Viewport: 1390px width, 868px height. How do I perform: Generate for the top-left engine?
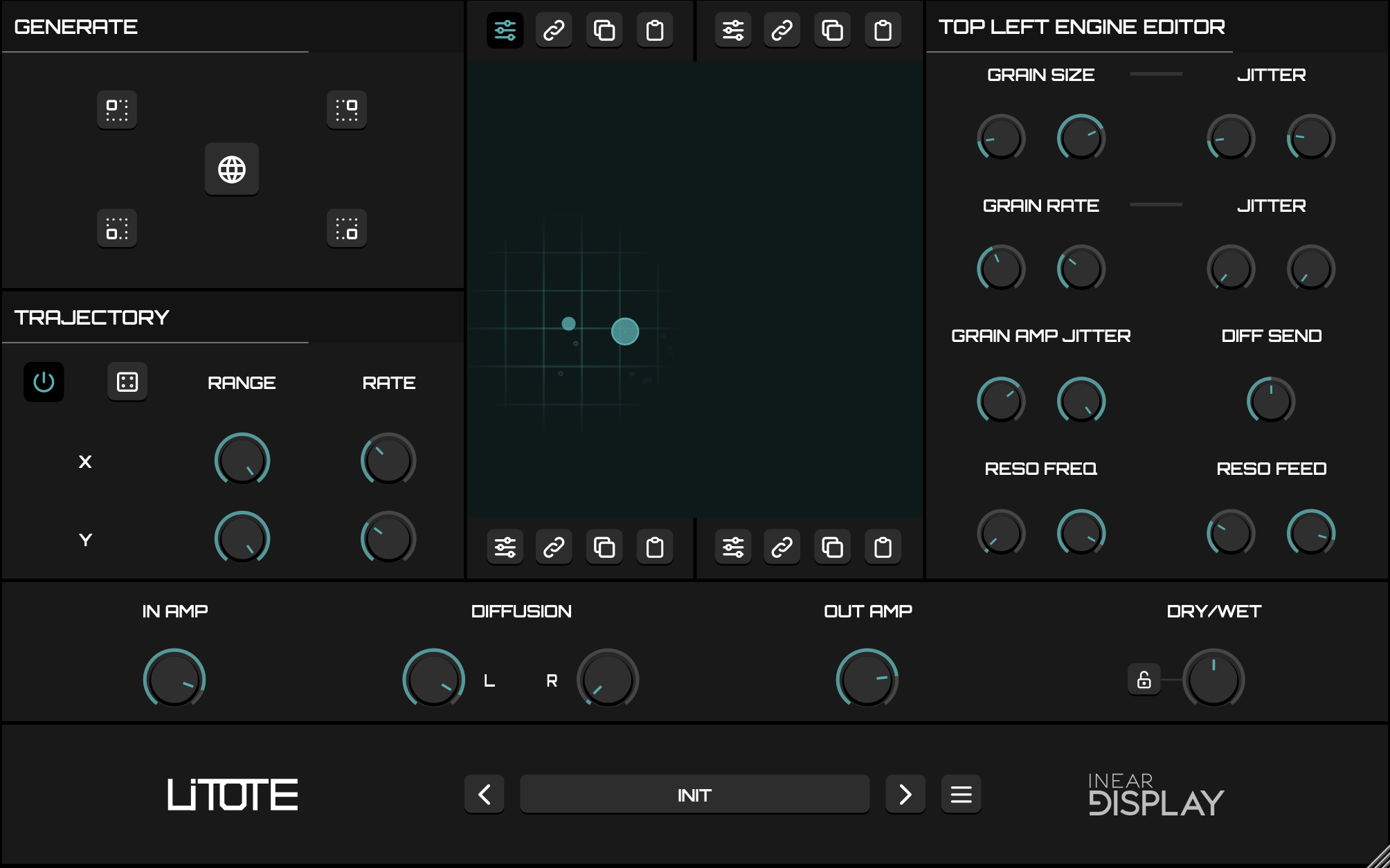coord(117,109)
